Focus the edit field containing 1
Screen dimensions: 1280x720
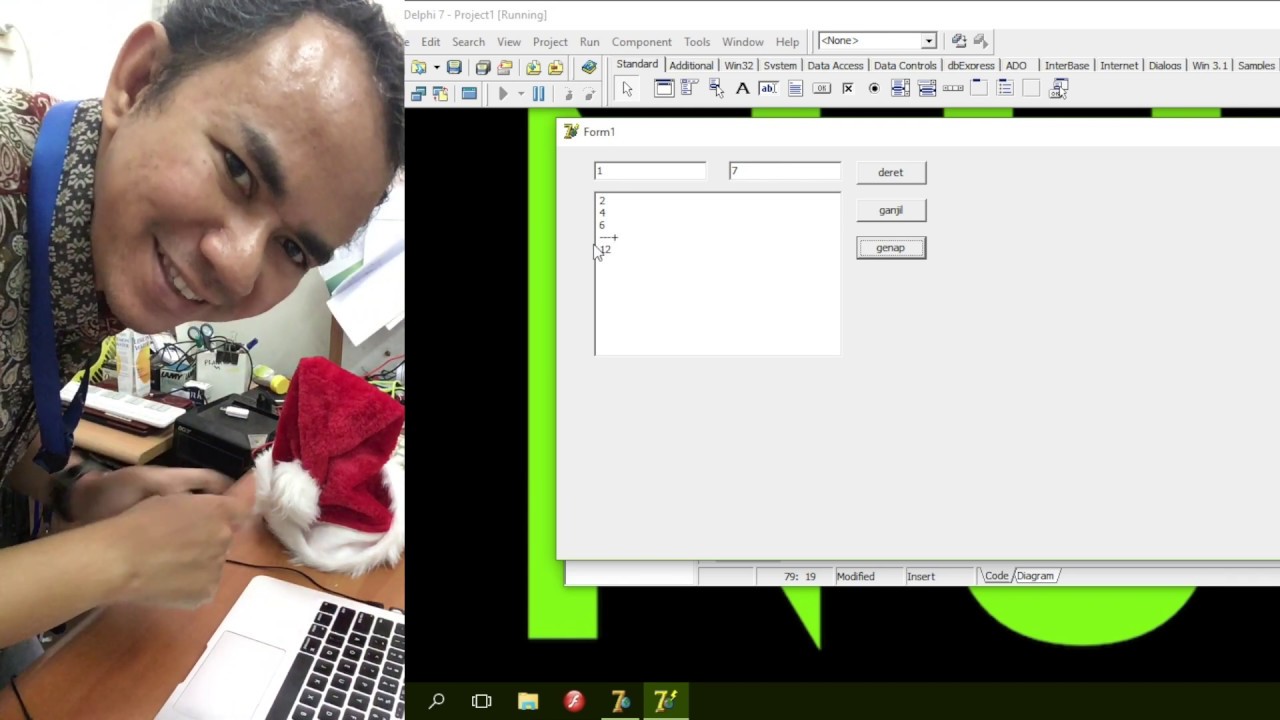click(650, 171)
